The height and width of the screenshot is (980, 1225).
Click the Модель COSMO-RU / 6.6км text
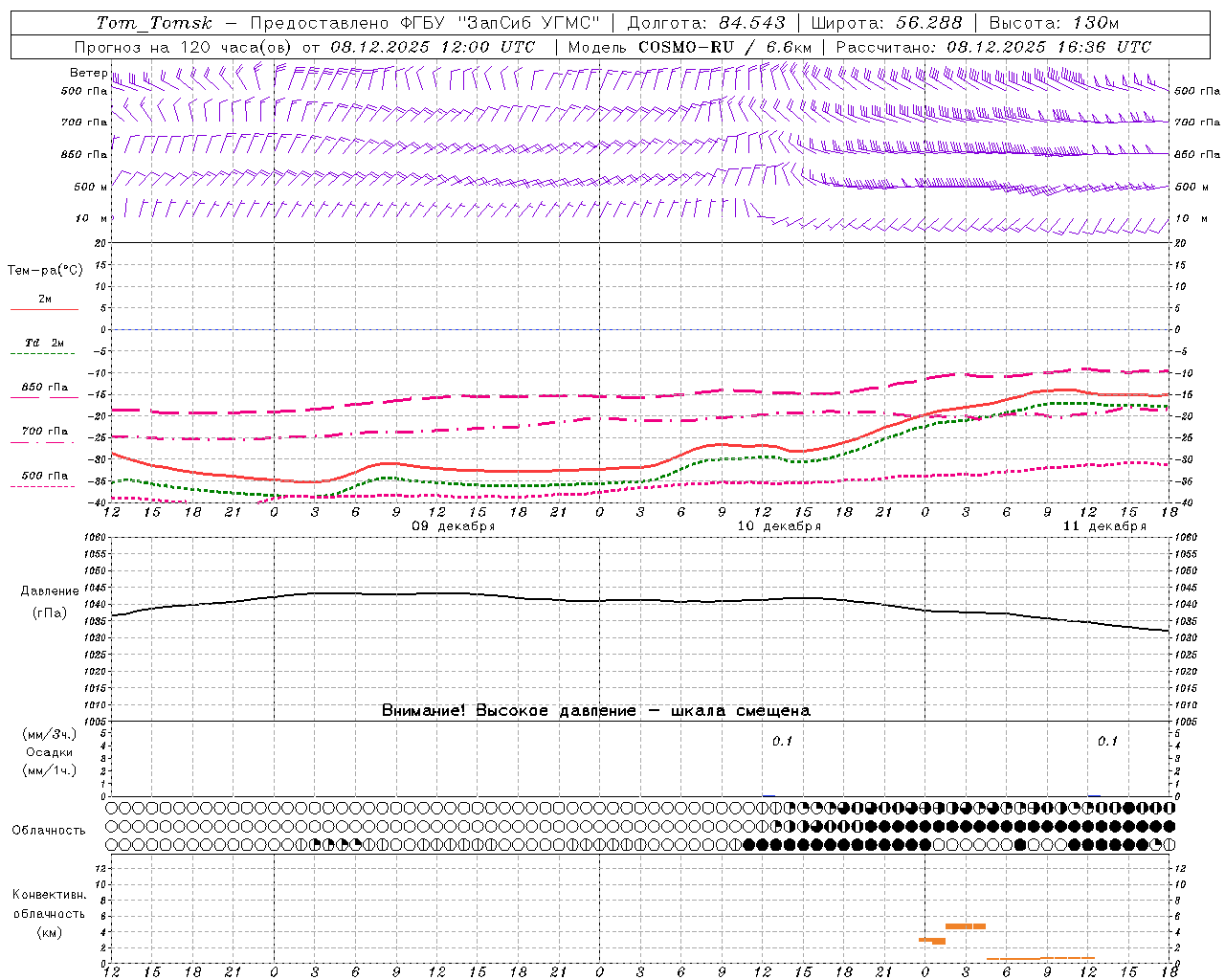[x=690, y=47]
